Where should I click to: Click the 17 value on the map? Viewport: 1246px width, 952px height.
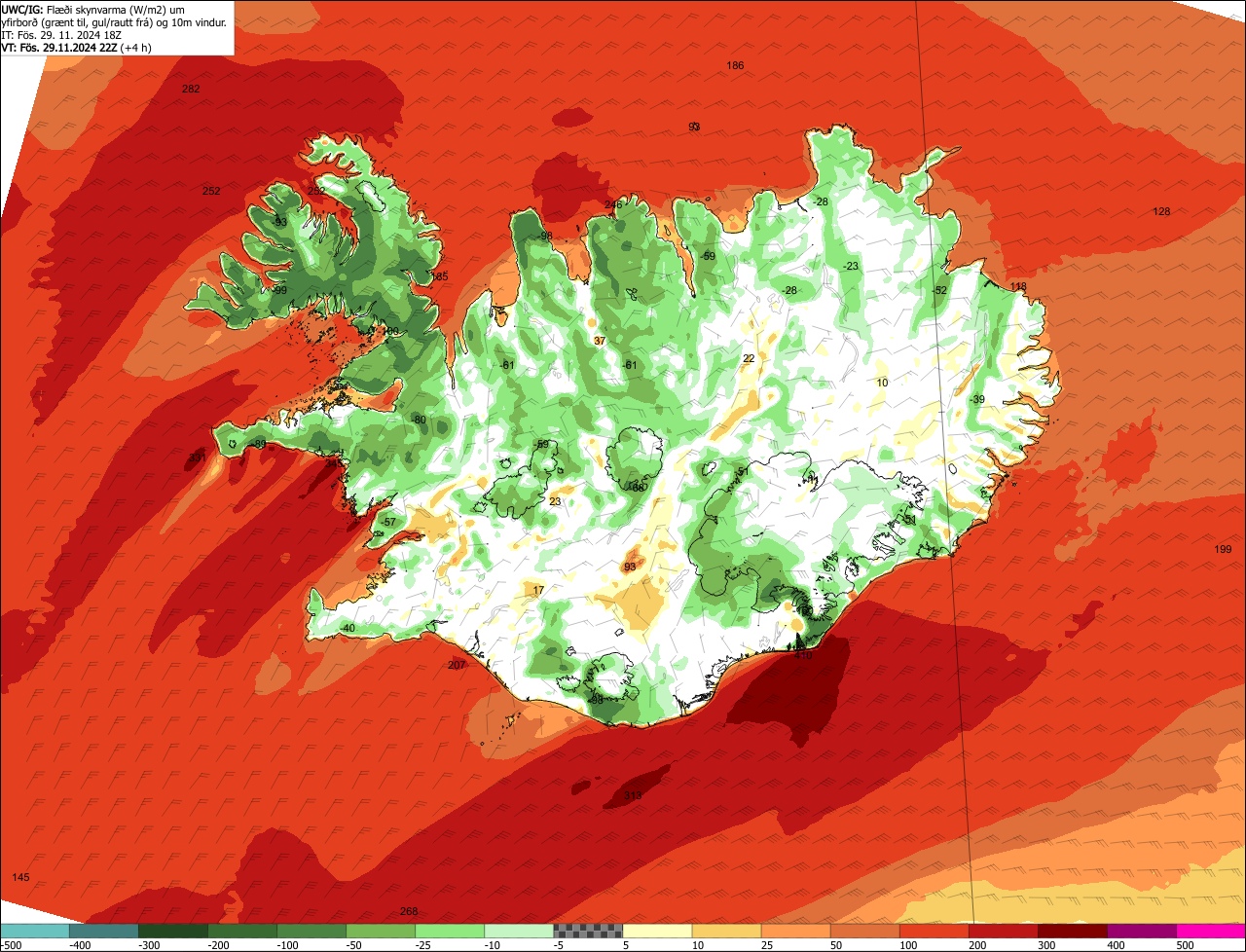point(538,590)
